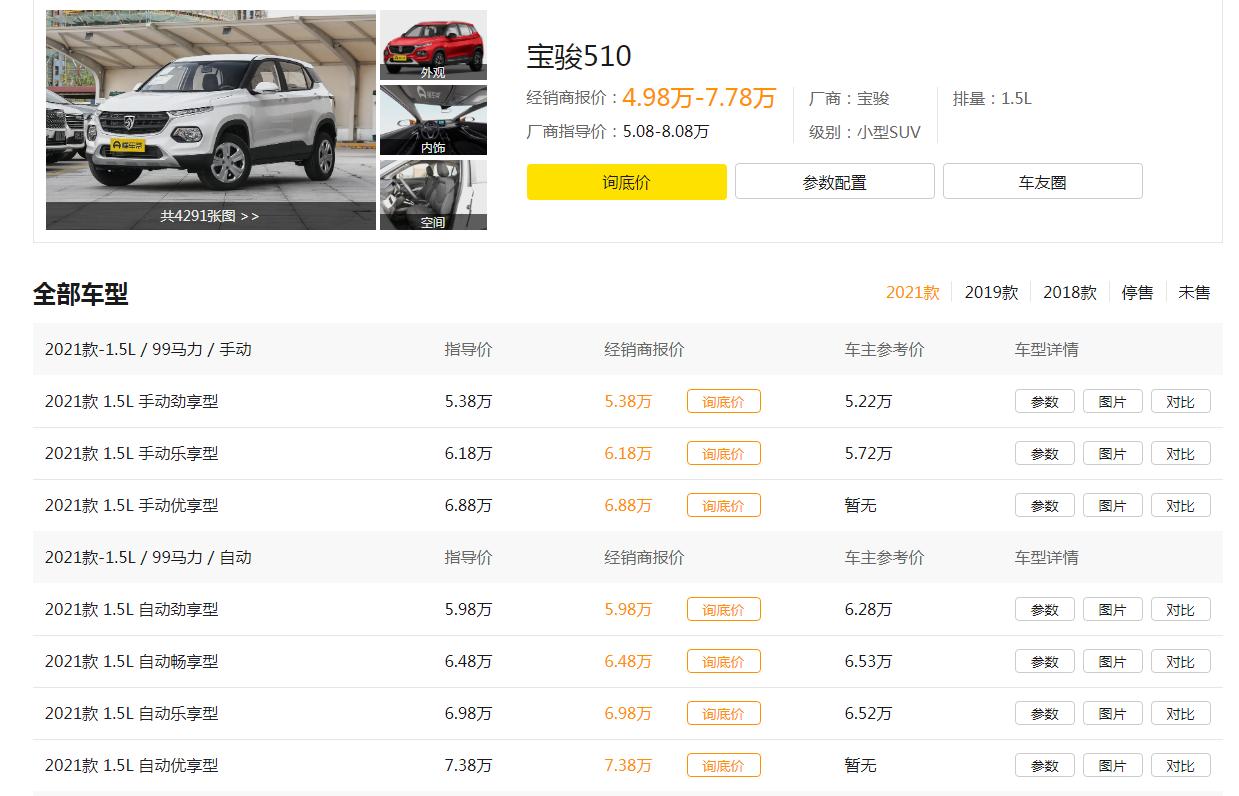Image resolution: width=1239 pixels, height=796 pixels.
Task: Open the 共4291张图 photo gallery link
Action: click(x=210, y=216)
